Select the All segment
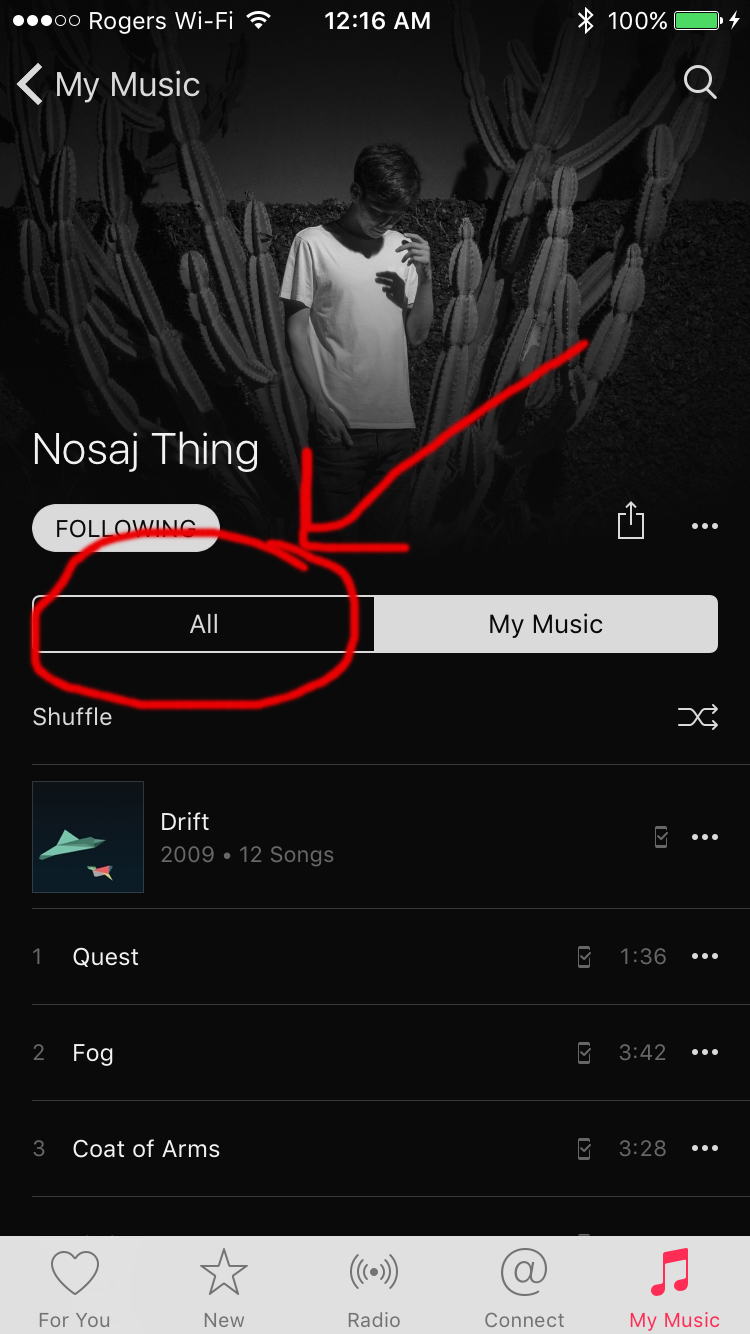The height and width of the screenshot is (1334, 750). 204,624
